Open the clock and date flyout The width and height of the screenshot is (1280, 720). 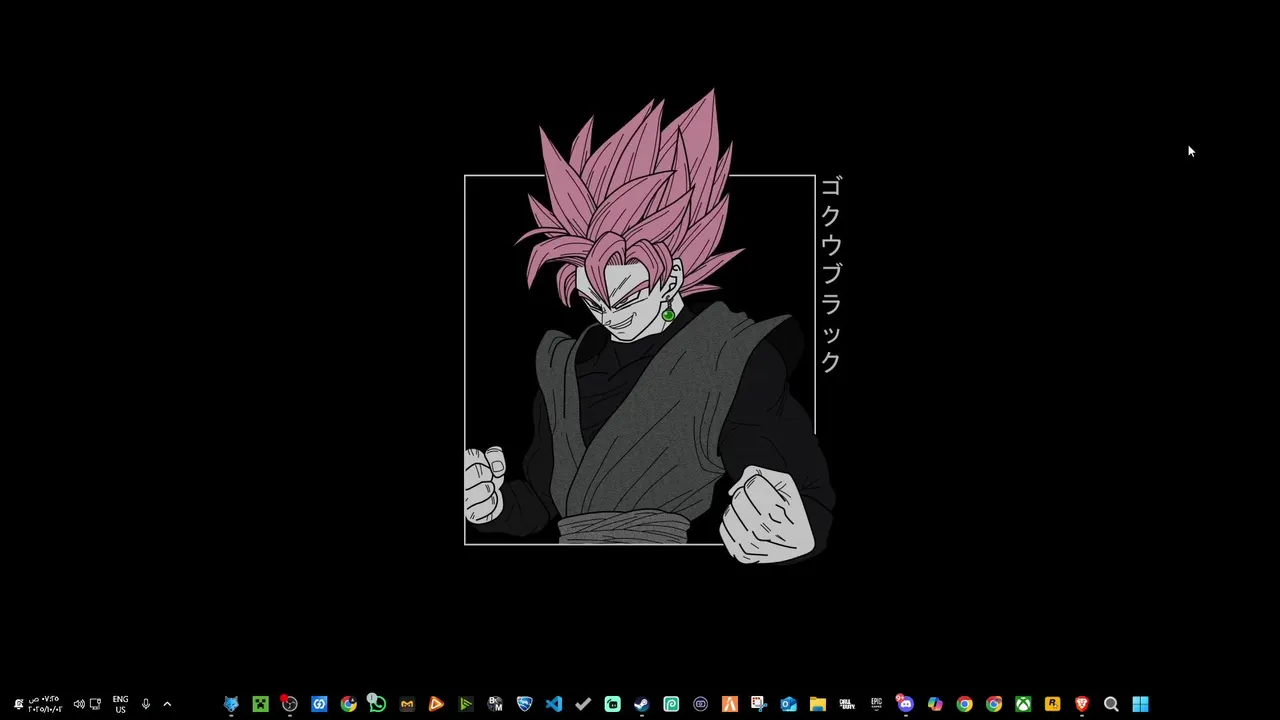click(44, 704)
